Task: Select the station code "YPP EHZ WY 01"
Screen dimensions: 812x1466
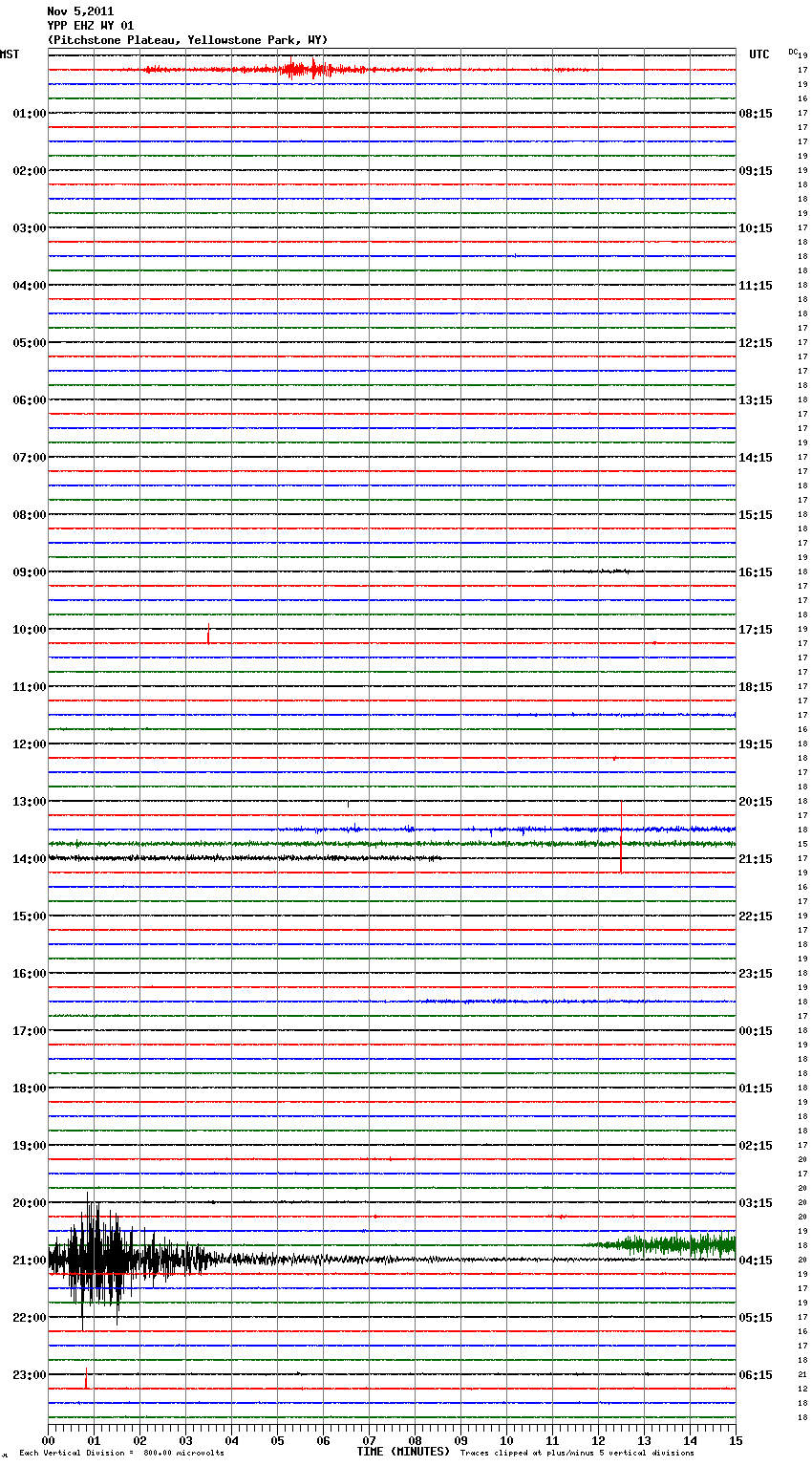Action: [91, 26]
